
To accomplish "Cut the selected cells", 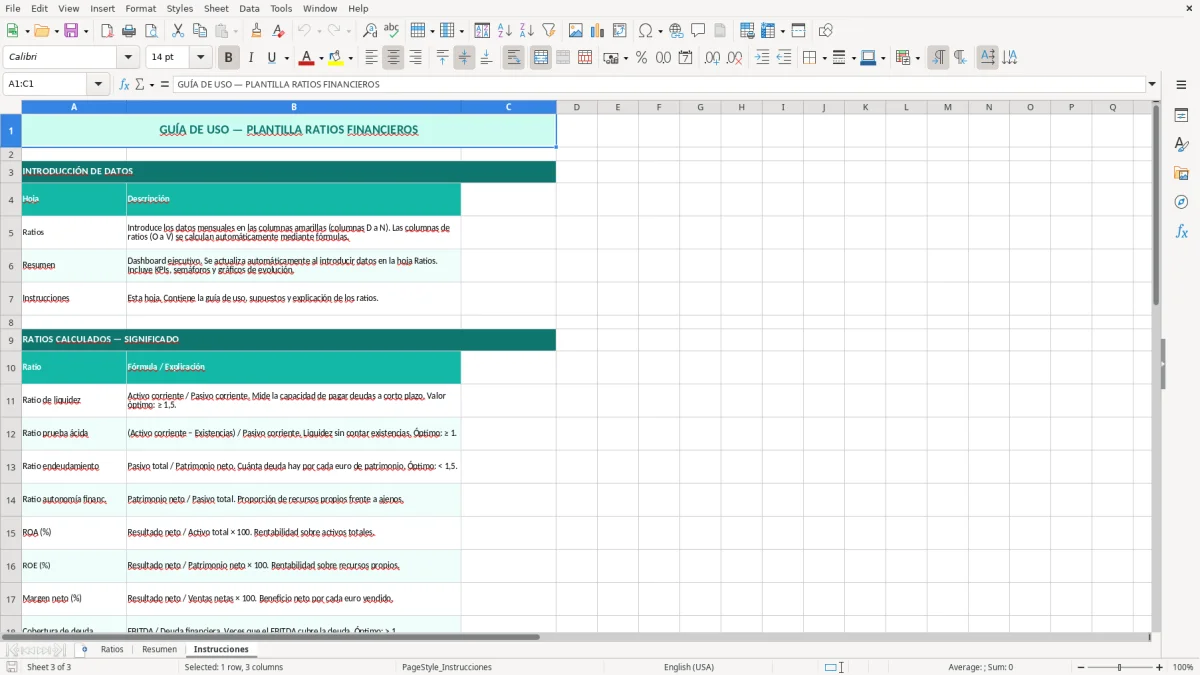I will 178,31.
